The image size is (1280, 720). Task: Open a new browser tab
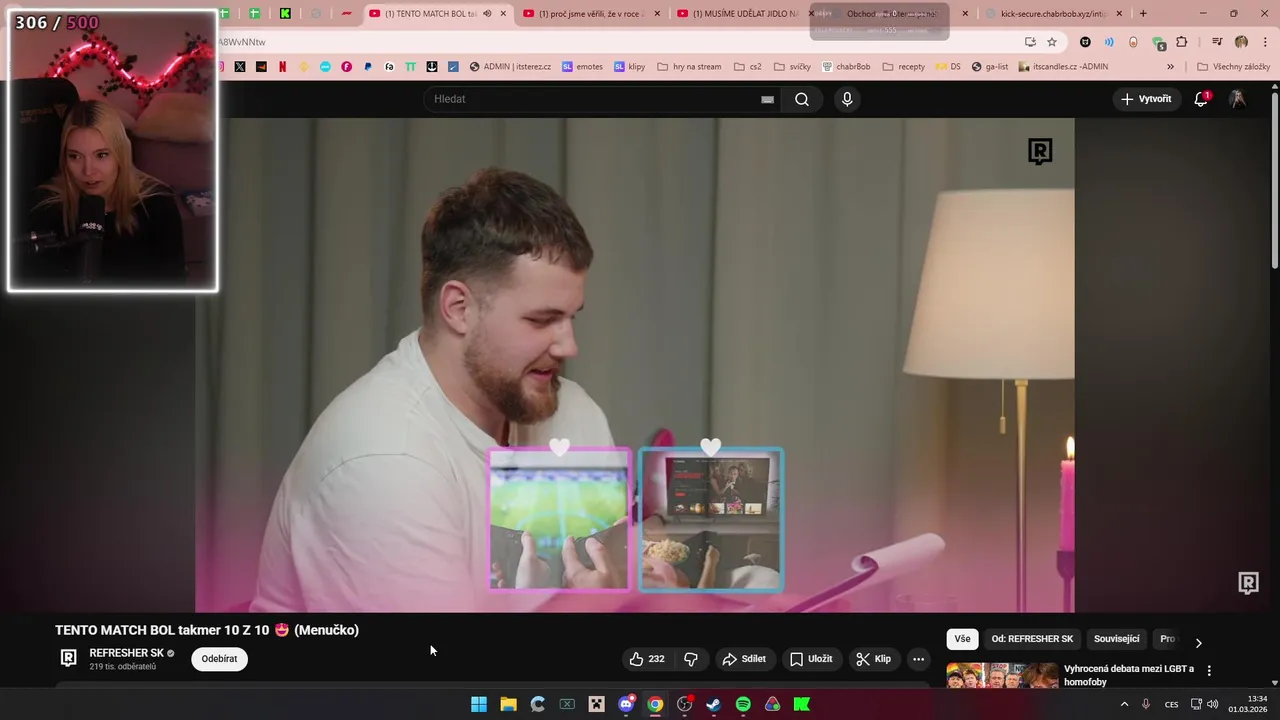1143,13
